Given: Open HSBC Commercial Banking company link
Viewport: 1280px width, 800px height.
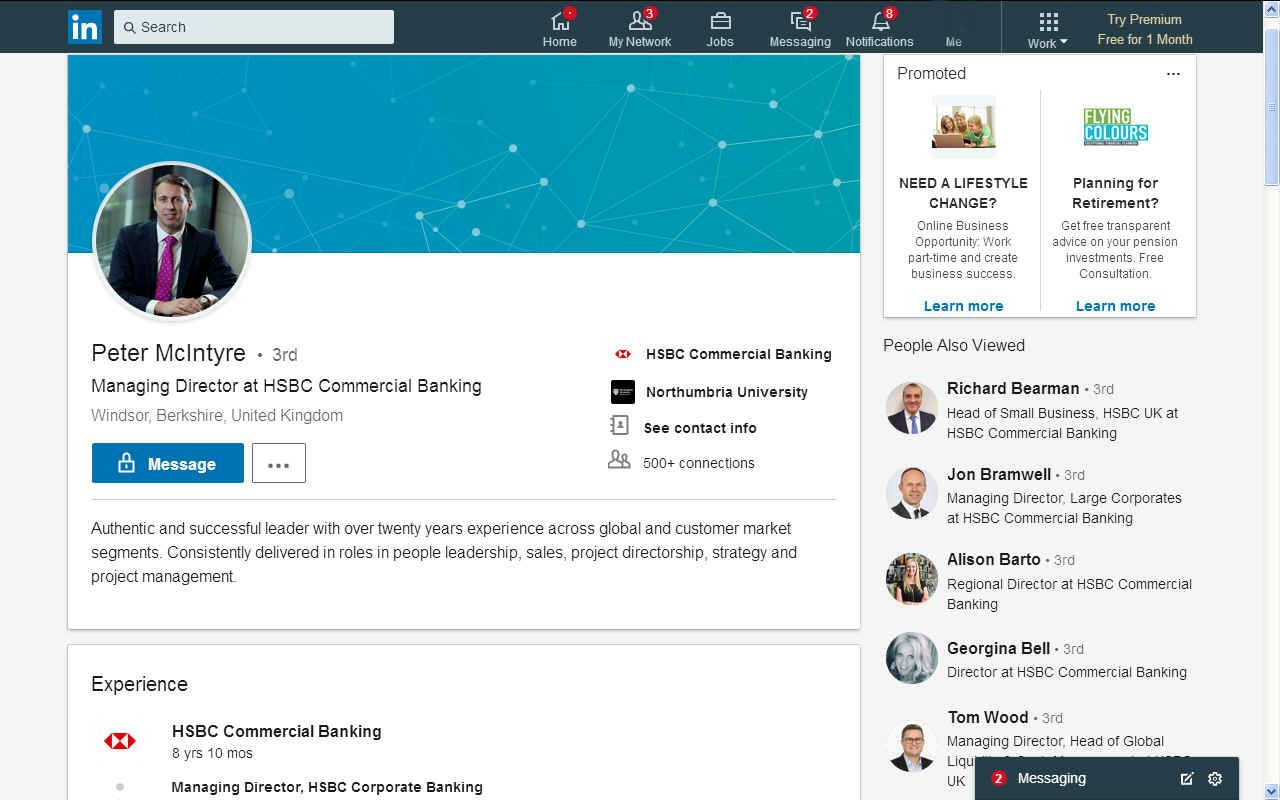Looking at the screenshot, I should point(738,354).
